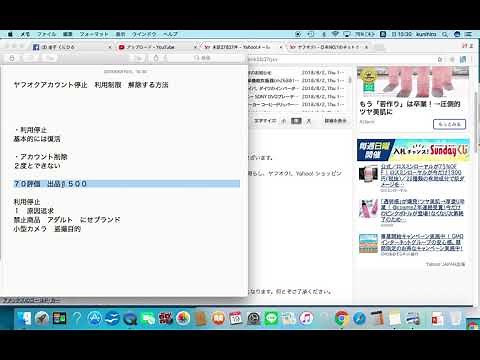Open the Calendar icon in Dock
This screenshot has width=480, height=360.
pos(236,319)
